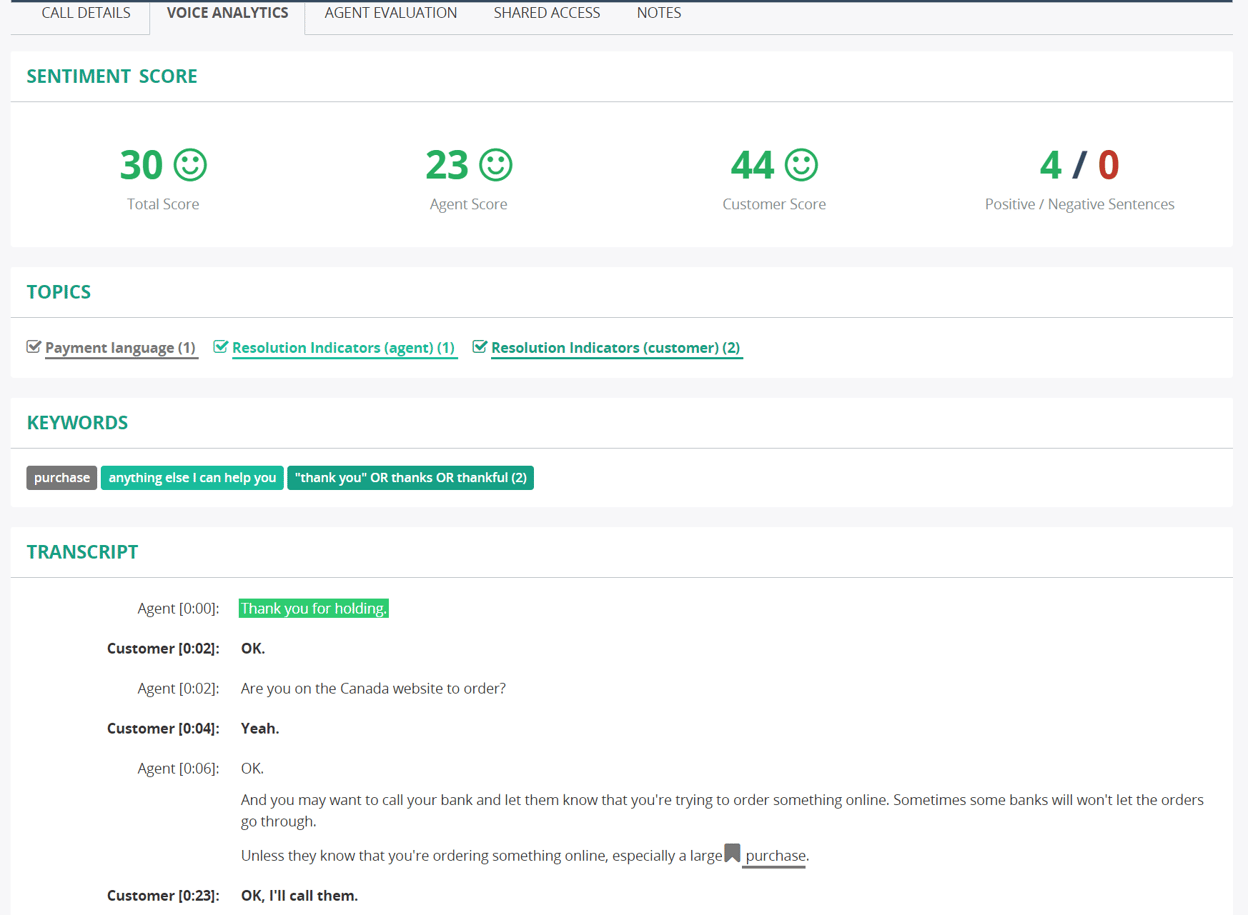
Task: Open the Call Details tab
Action: click(86, 13)
